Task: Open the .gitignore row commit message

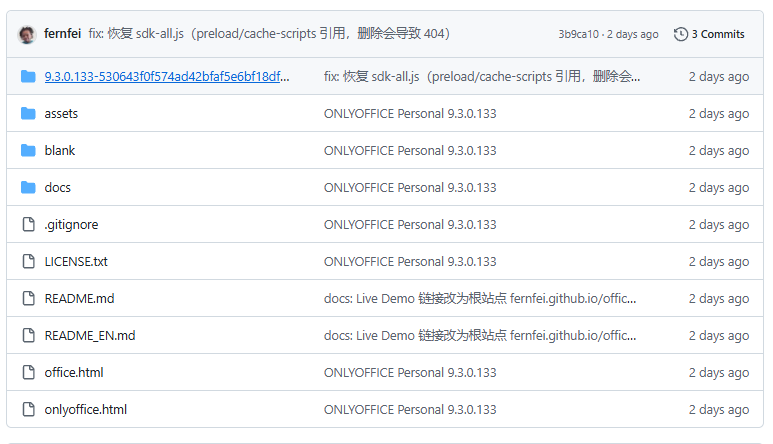Action: (410, 224)
